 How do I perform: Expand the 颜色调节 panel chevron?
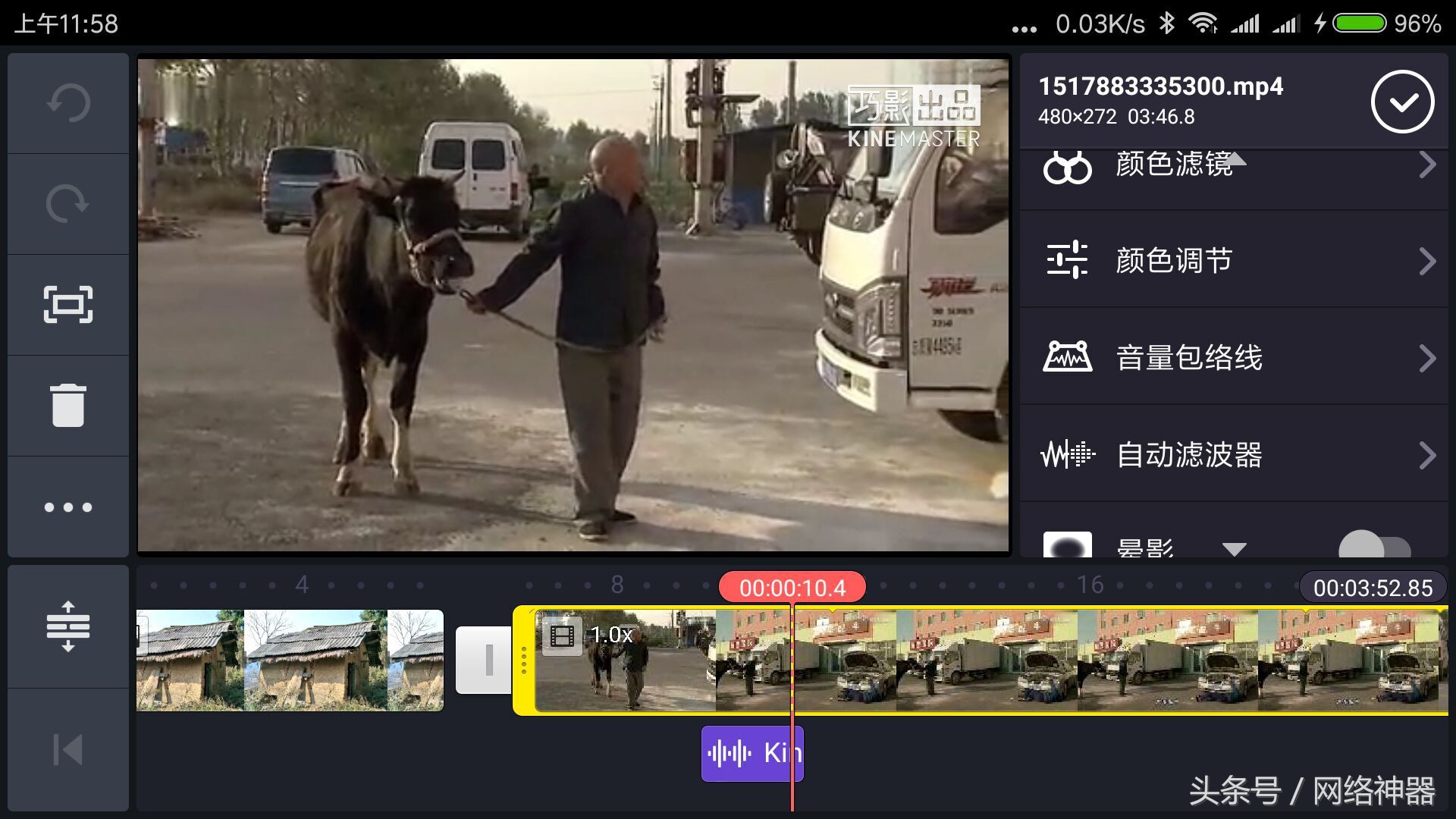[x=1429, y=260]
